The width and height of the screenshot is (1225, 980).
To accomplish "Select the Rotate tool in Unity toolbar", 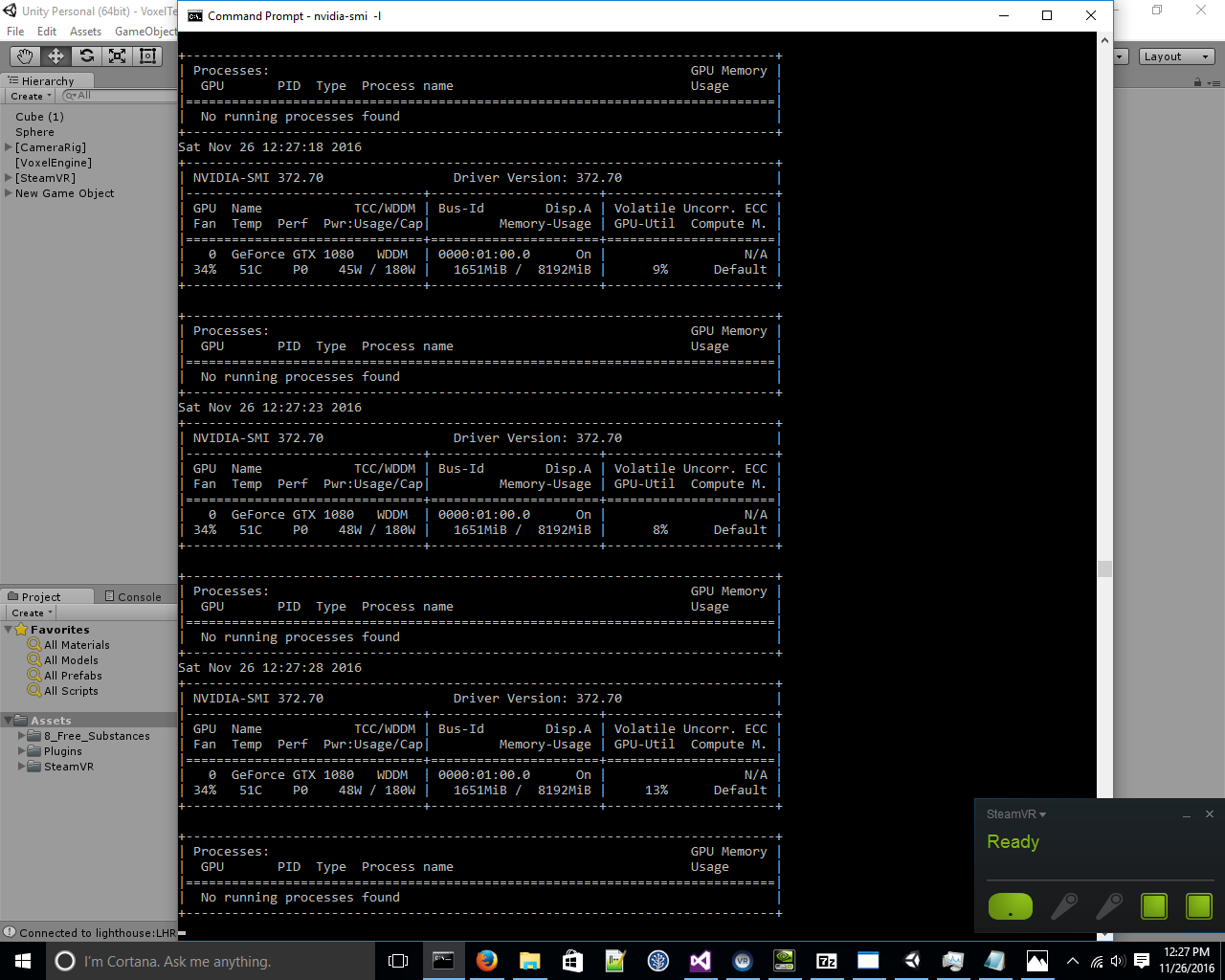I will (x=86, y=56).
